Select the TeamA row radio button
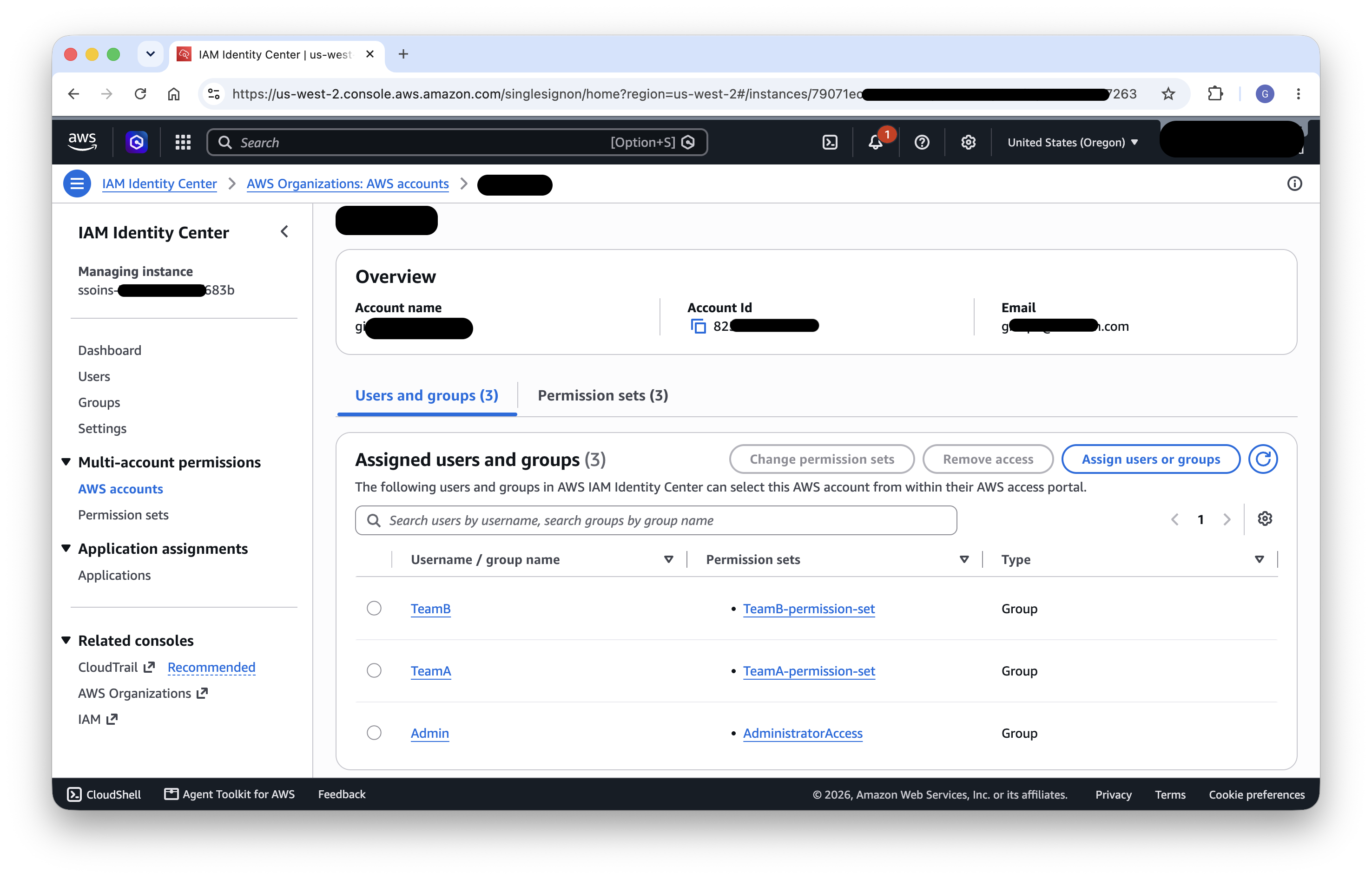The width and height of the screenshot is (1372, 879). [374, 671]
